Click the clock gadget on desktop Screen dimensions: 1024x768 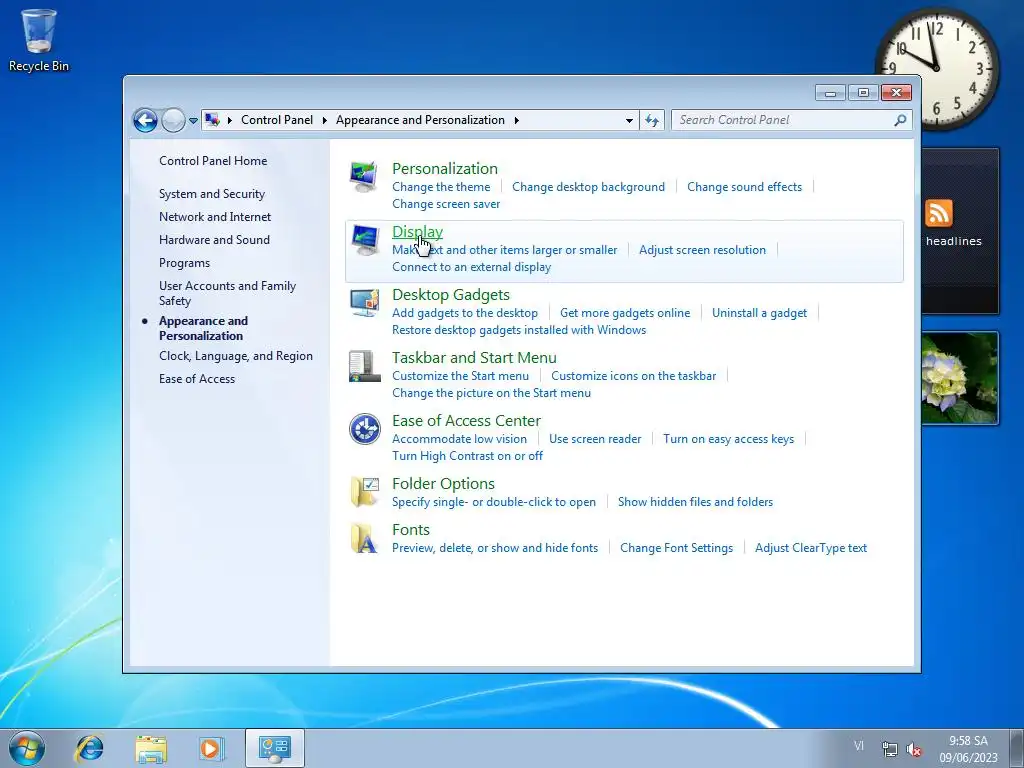click(937, 68)
